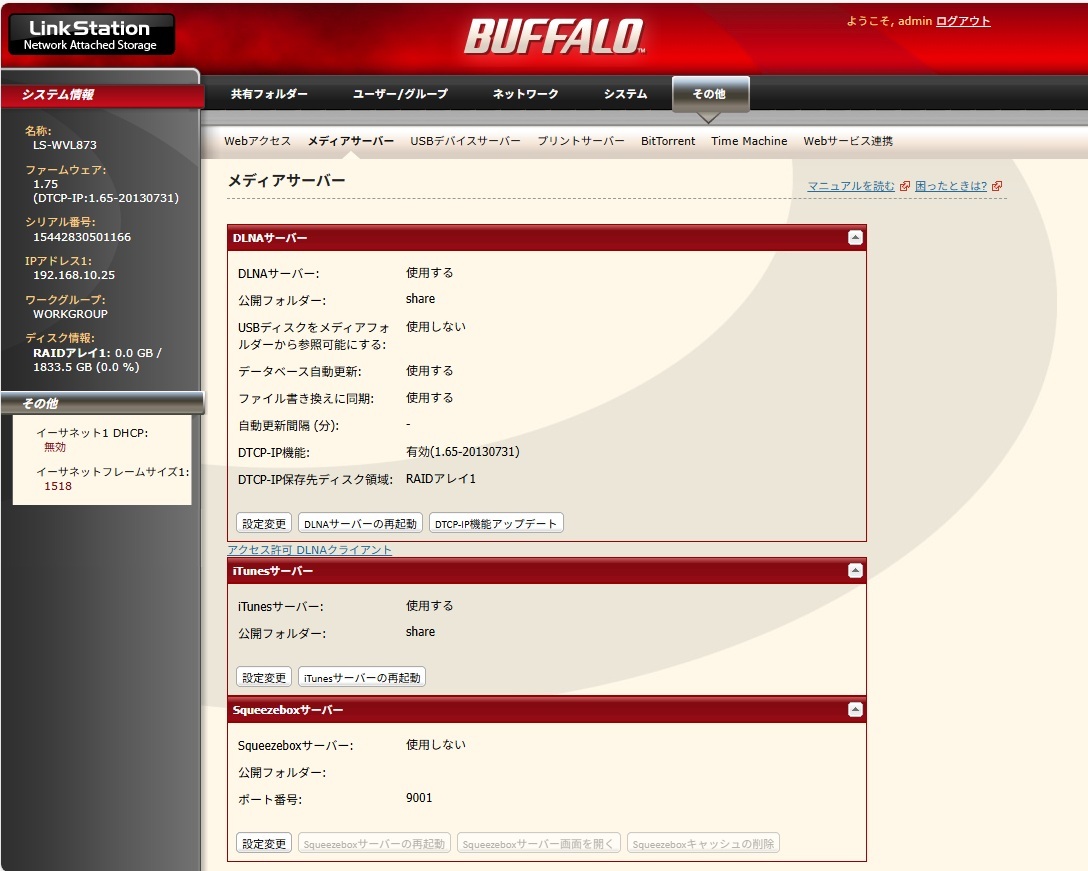Click DTCP-IP機能アップデート button
The height and width of the screenshot is (871, 1088).
point(496,523)
